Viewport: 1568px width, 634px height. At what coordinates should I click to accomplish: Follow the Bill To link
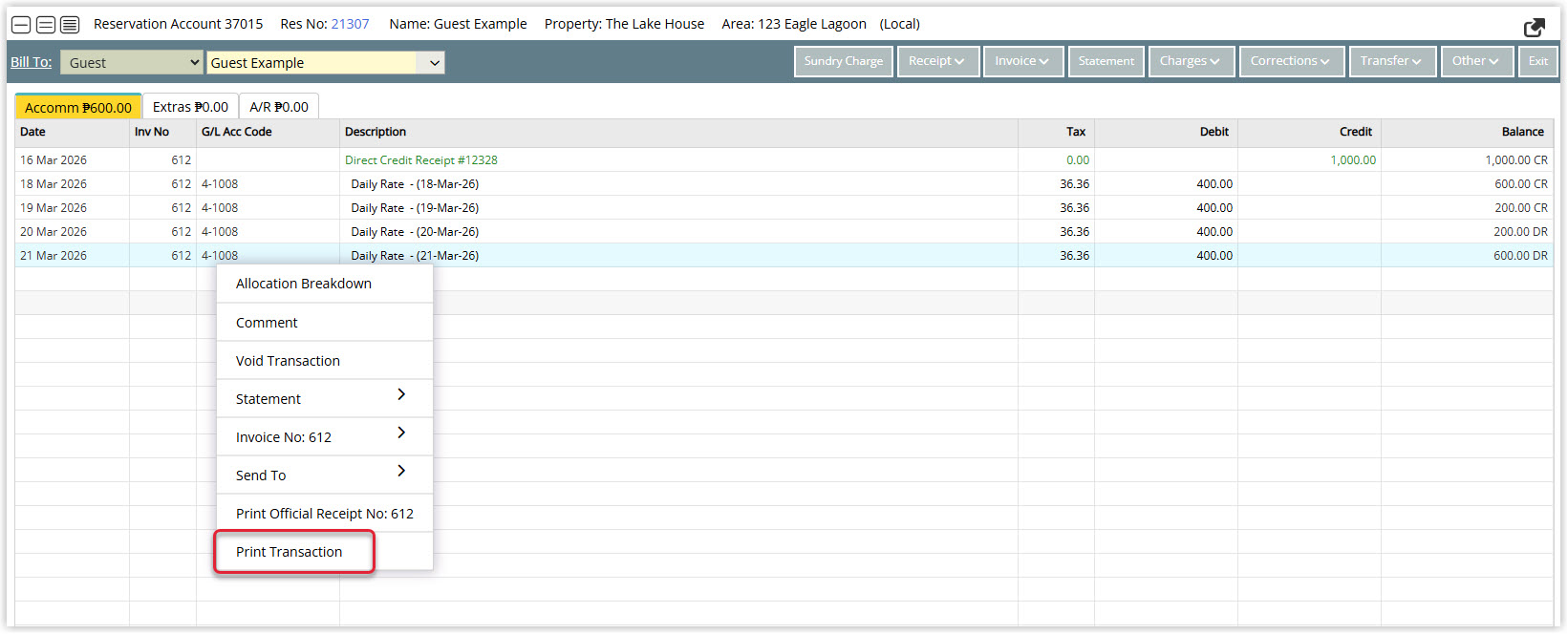click(x=32, y=62)
